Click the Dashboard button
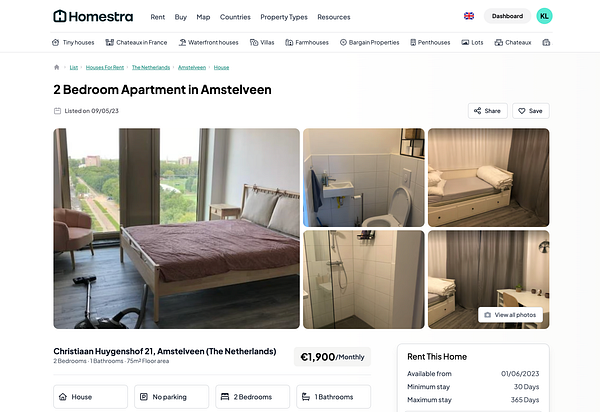 (507, 16)
